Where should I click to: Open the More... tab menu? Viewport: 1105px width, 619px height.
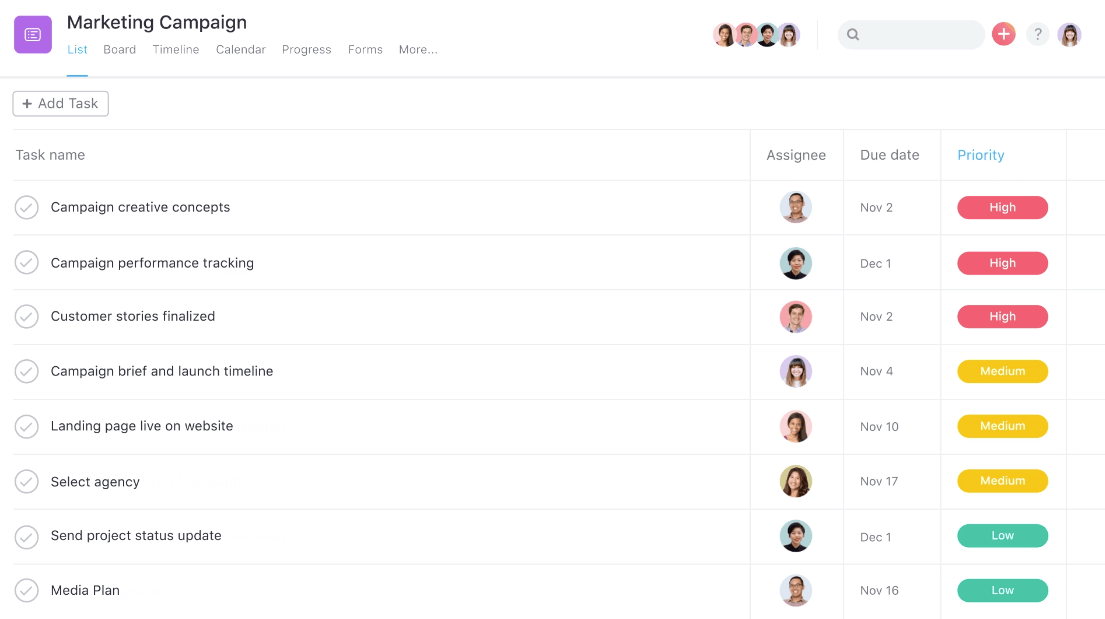[x=418, y=49]
